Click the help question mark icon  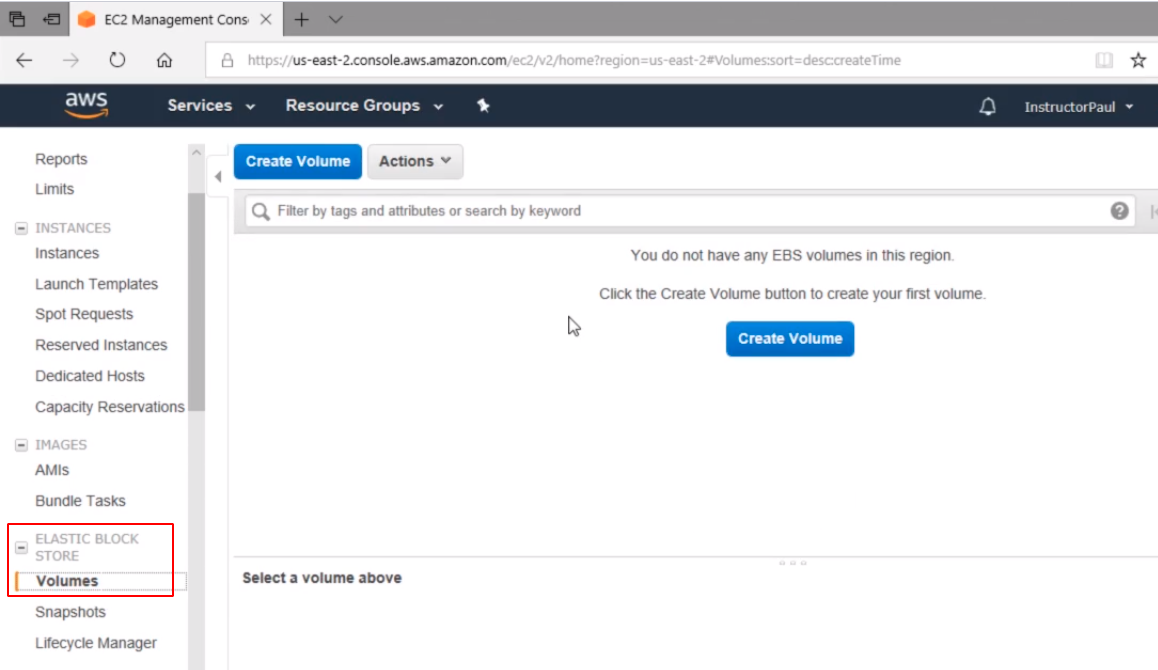pyautogui.click(x=1119, y=211)
